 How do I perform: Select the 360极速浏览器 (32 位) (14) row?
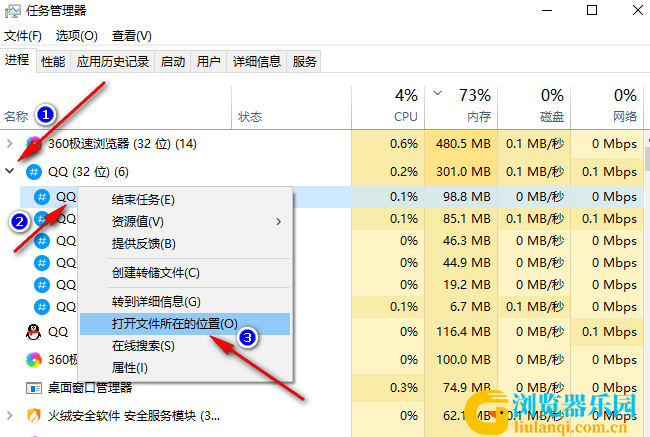click(x=175, y=144)
